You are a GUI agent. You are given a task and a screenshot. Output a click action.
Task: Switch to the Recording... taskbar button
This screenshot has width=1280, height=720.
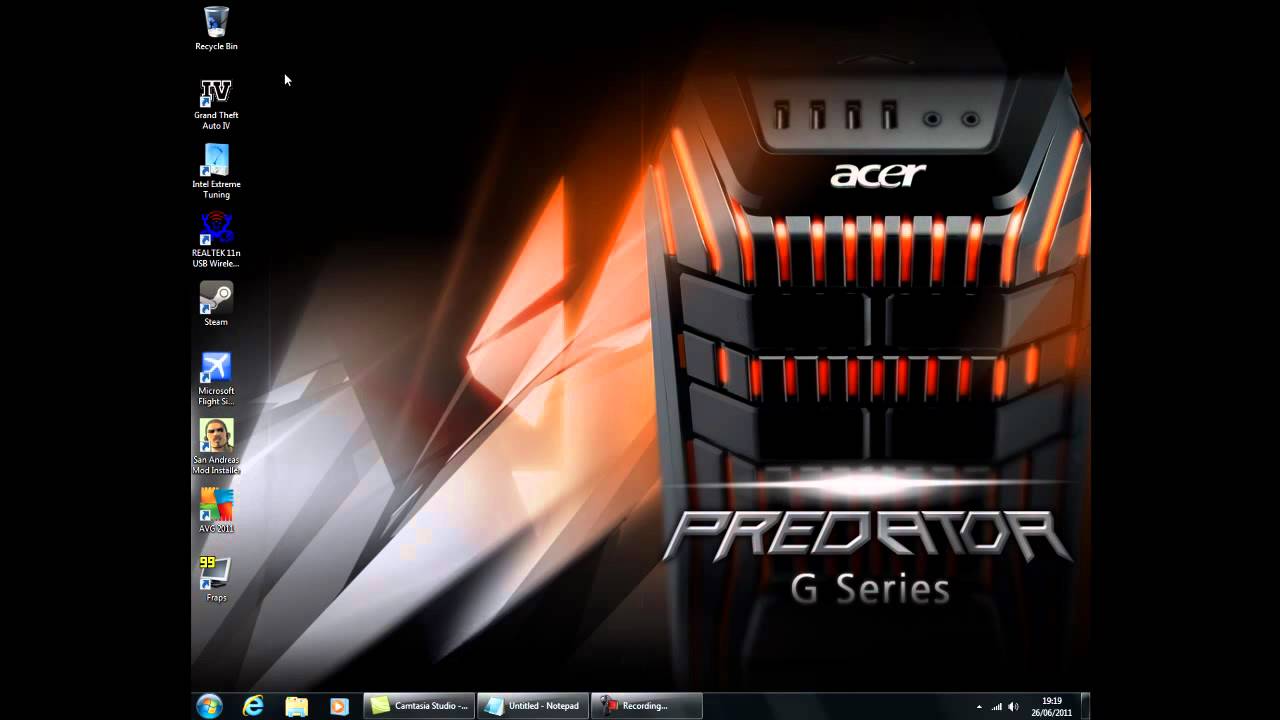647,706
